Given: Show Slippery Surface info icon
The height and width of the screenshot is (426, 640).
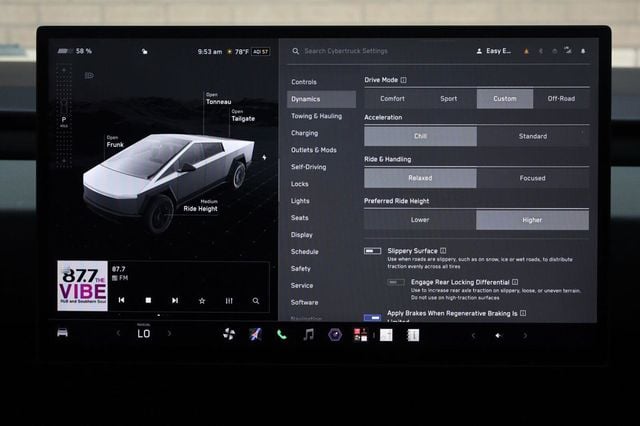Looking at the screenshot, I should (443, 251).
